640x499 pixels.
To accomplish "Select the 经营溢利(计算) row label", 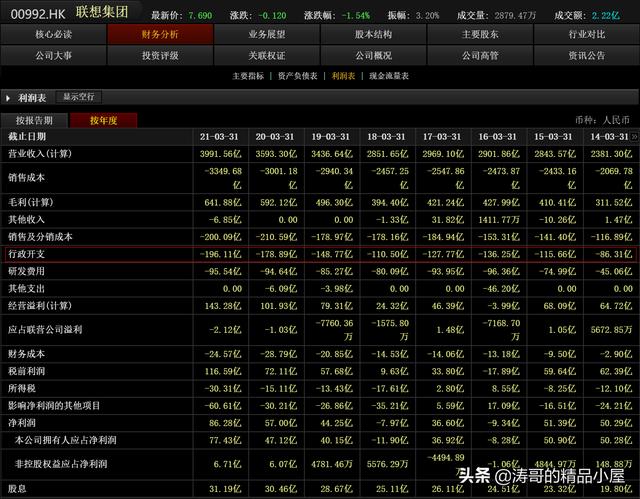I will click(40, 306).
